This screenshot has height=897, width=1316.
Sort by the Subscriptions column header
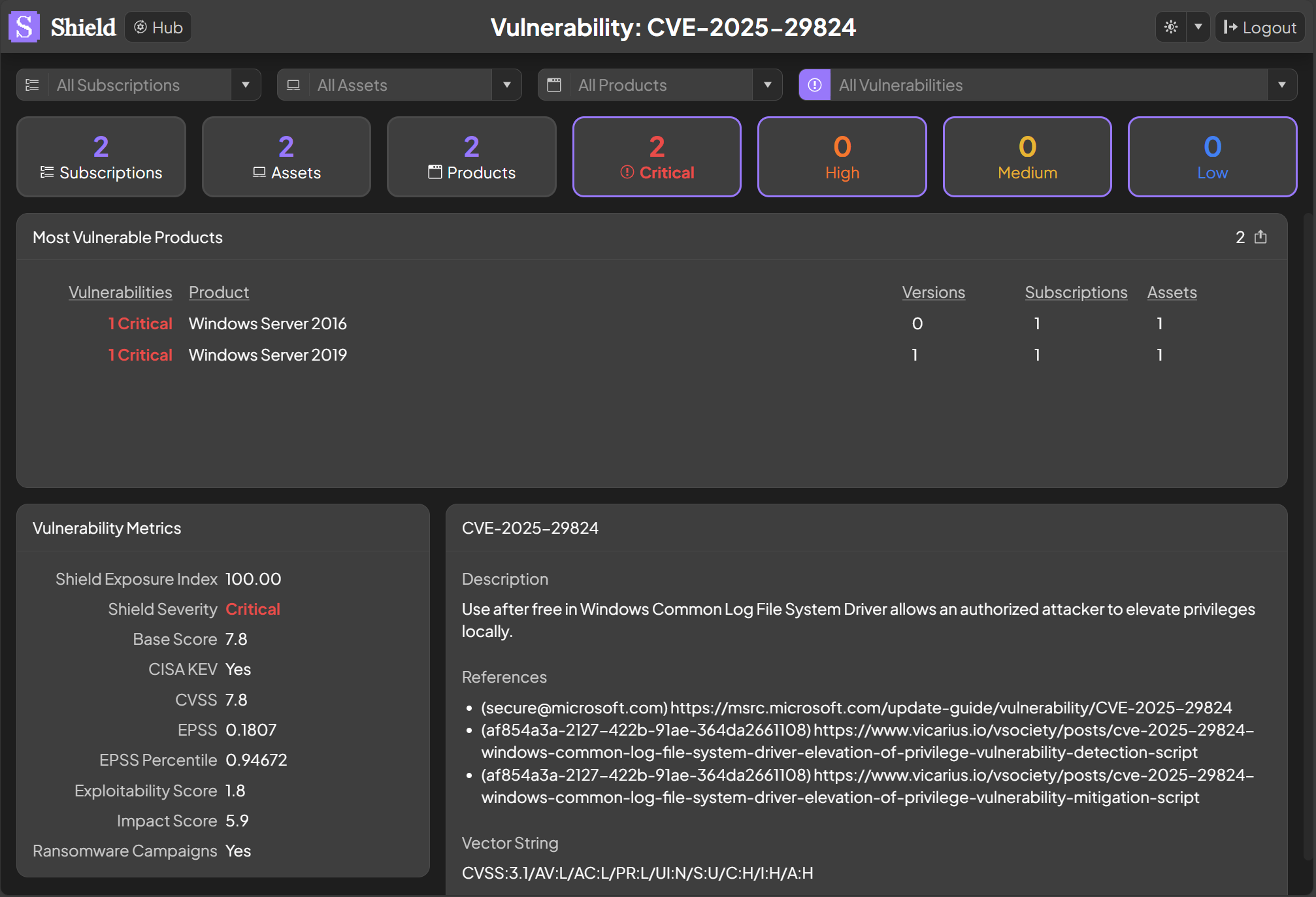tap(1076, 292)
